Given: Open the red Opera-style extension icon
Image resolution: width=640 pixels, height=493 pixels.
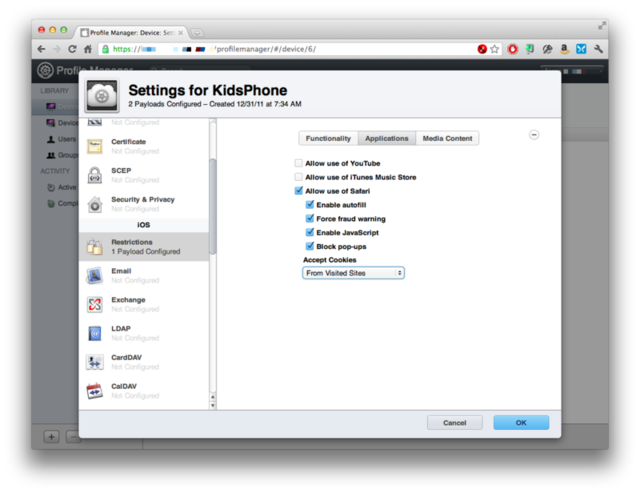Looking at the screenshot, I should [x=513, y=49].
